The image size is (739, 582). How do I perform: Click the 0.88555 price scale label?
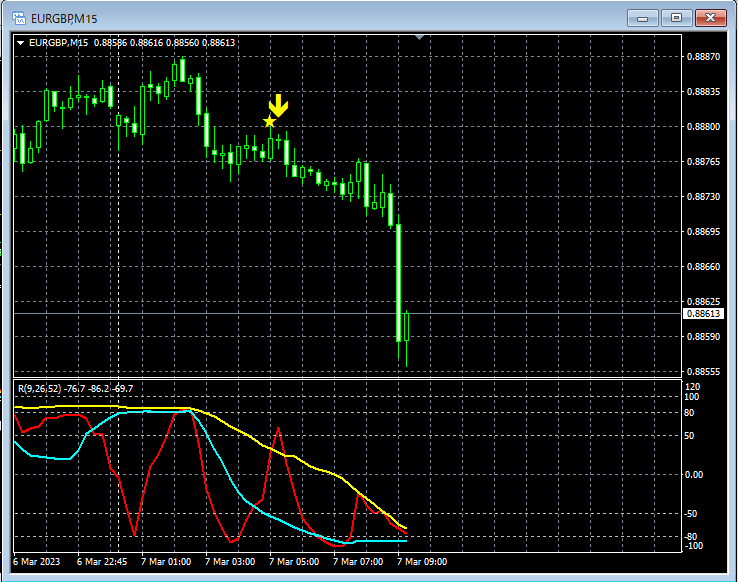click(704, 372)
